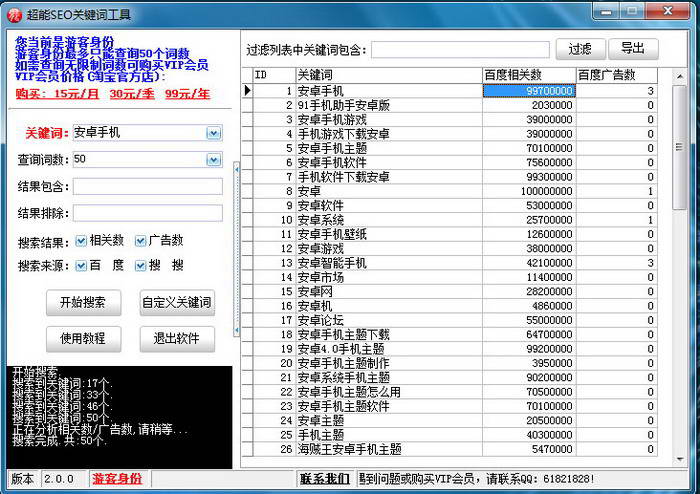Click the 自定义关键词 button
Screen dimensions: 700x494
click(x=177, y=303)
